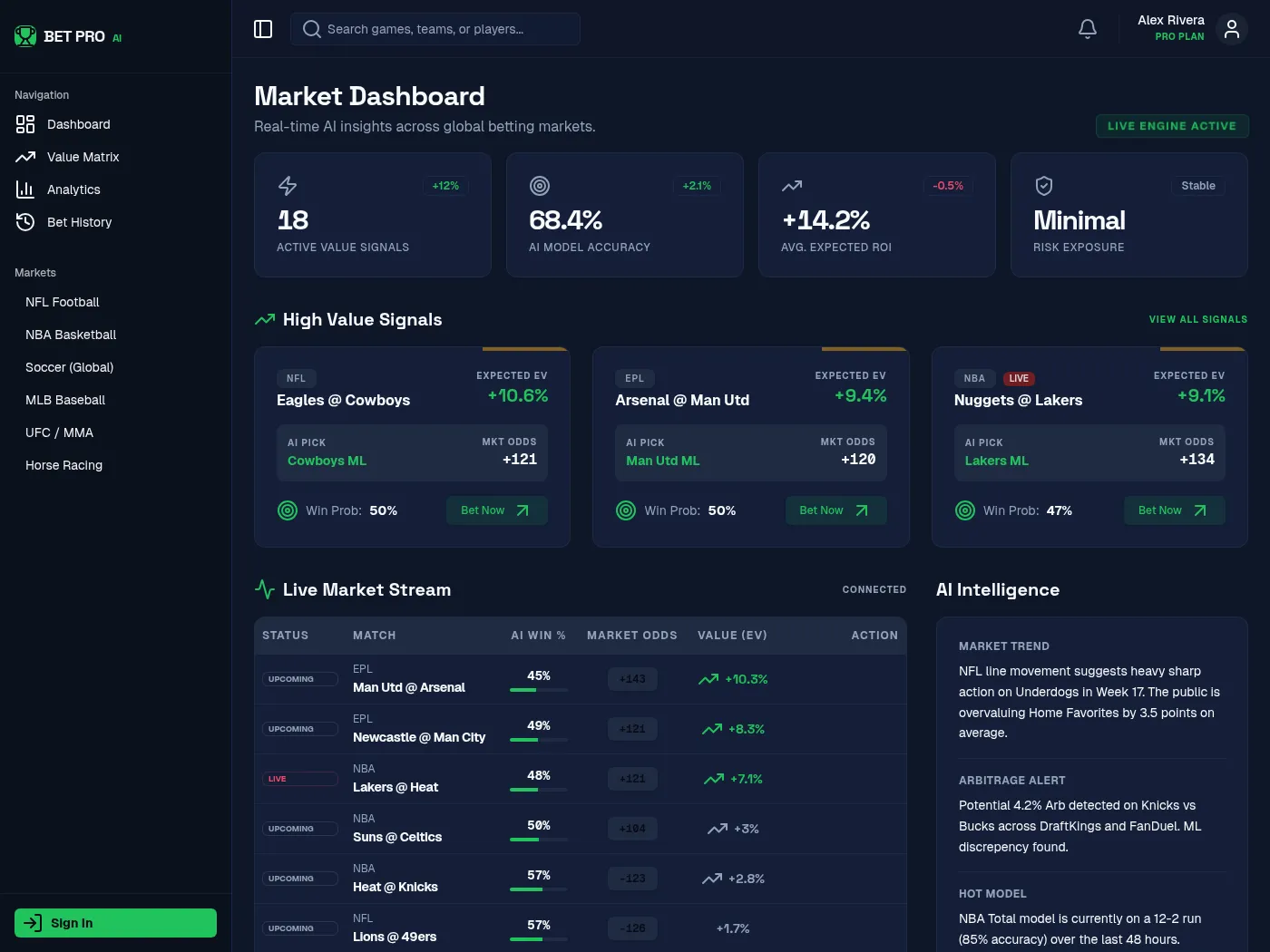The image size is (1270, 952).
Task: Select Soccer (Global) market
Action: click(x=115, y=367)
